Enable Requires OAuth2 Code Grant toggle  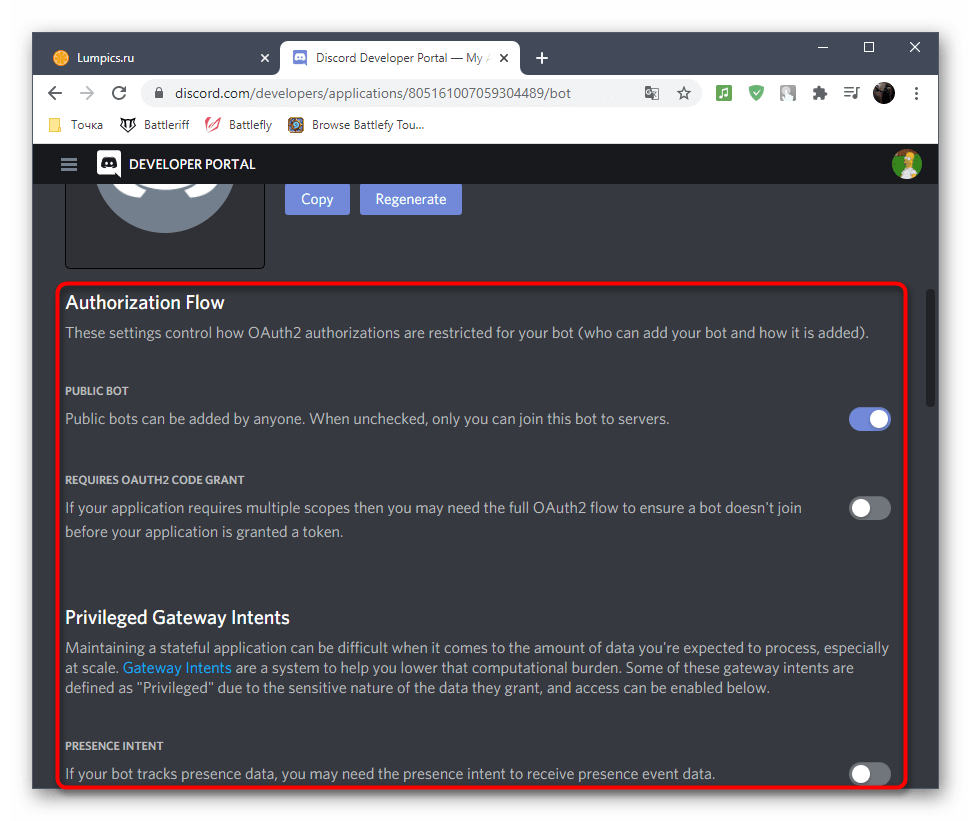coord(869,508)
